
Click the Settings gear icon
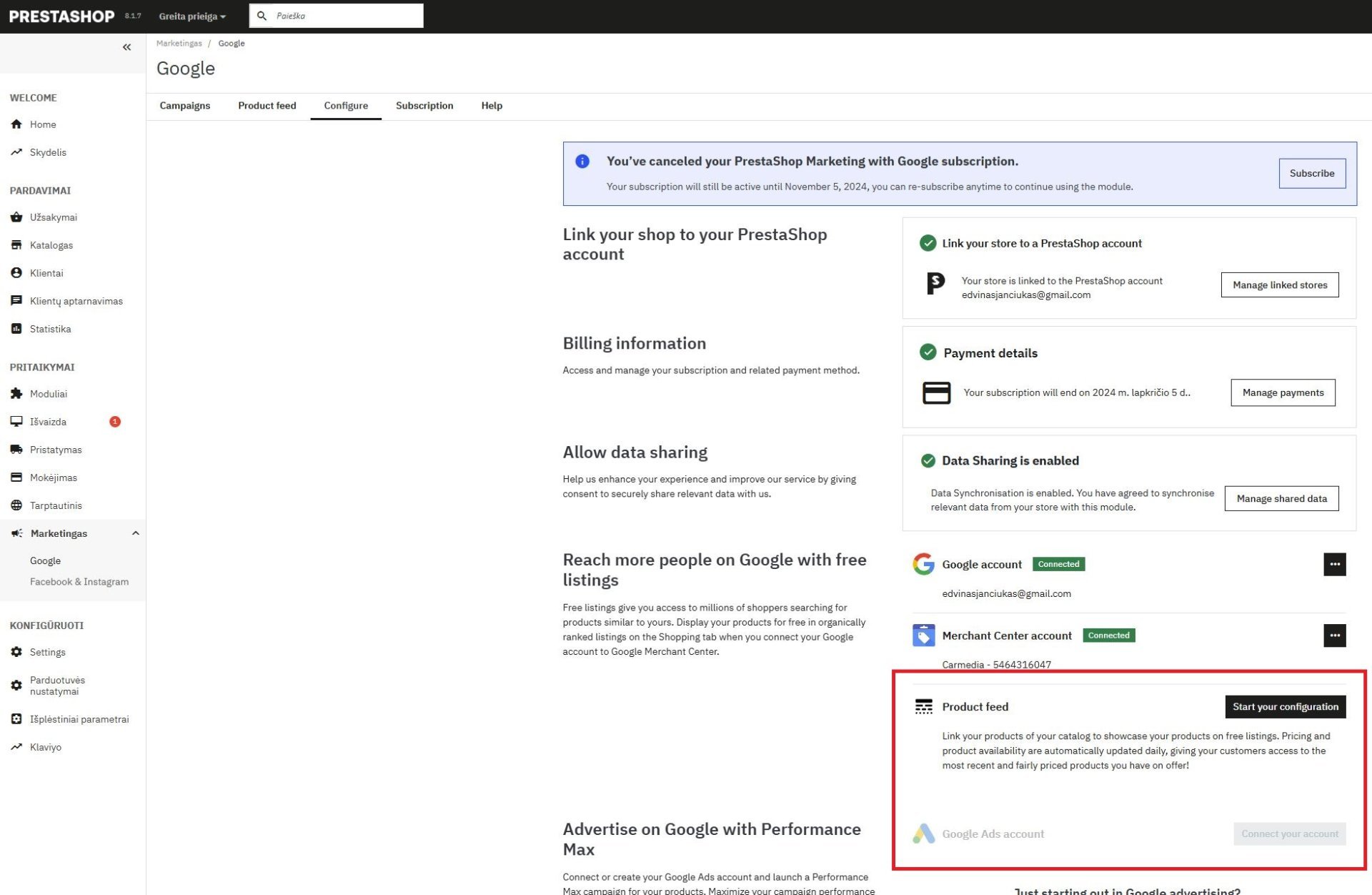[16, 652]
